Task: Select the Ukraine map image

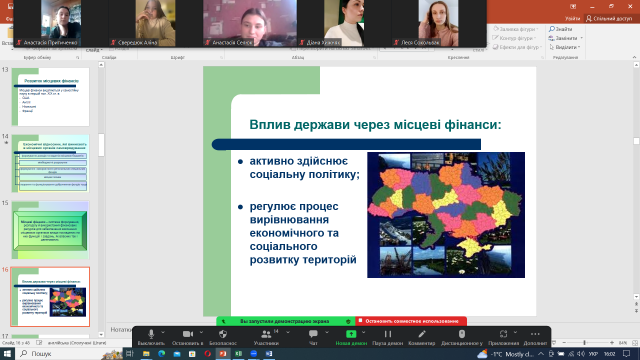Action: tap(446, 215)
